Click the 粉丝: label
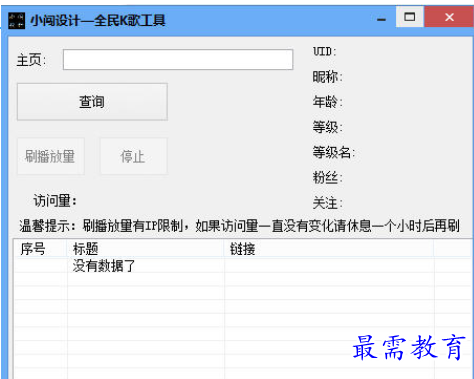The height and width of the screenshot is (379, 474). [328, 177]
